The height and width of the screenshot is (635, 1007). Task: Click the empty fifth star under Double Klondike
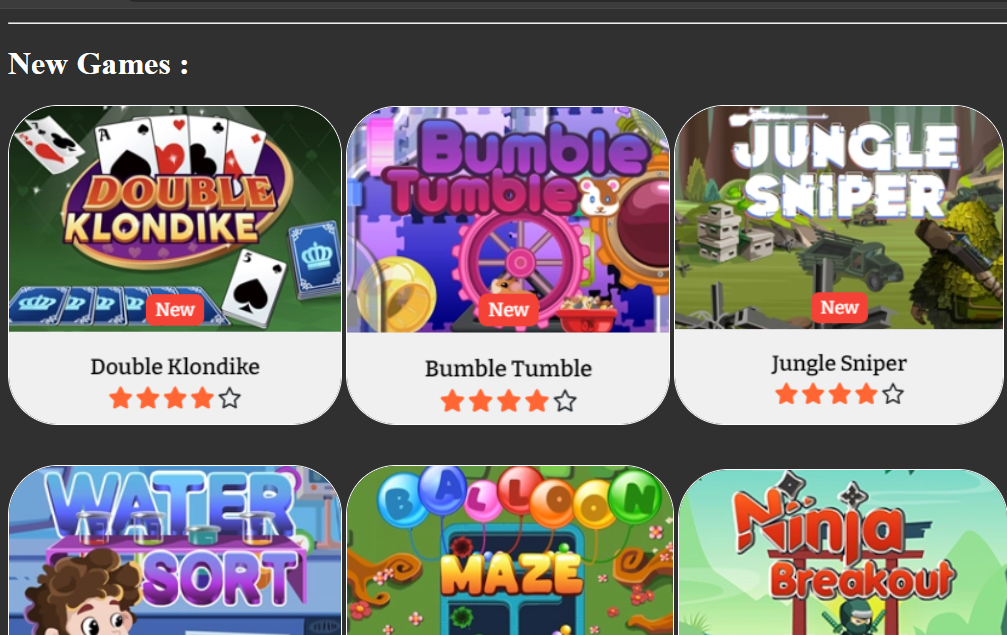pos(229,398)
